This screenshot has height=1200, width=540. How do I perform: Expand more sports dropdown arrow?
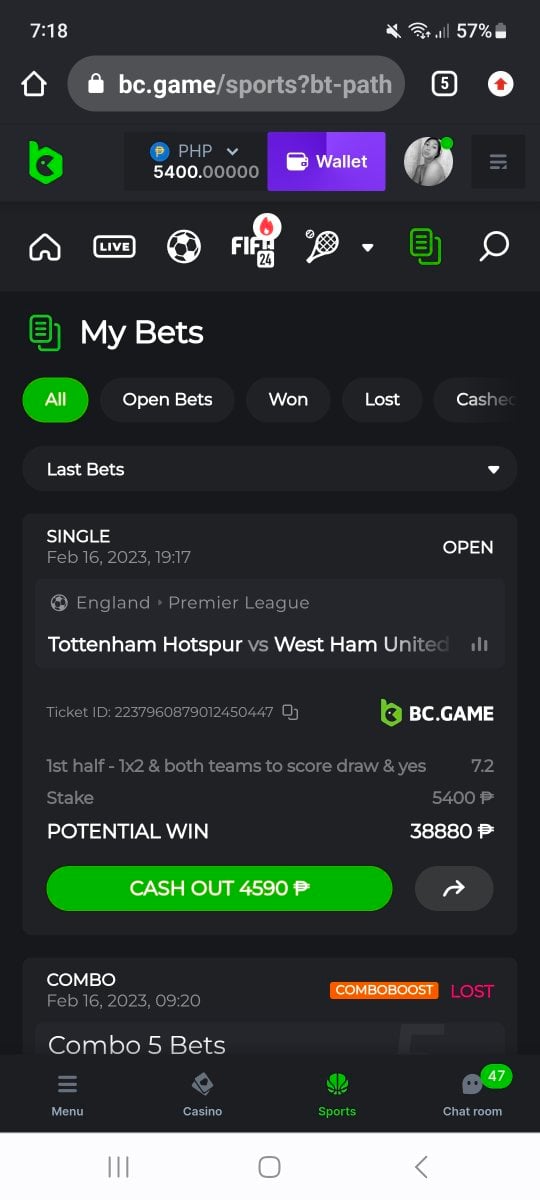367,247
